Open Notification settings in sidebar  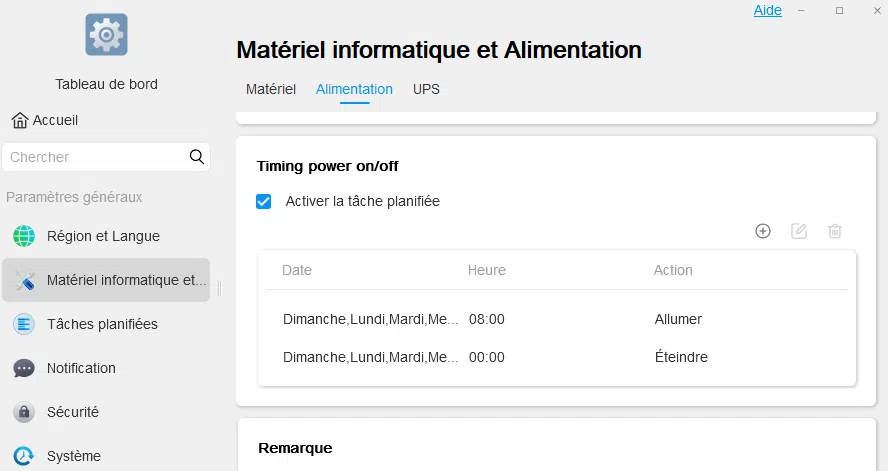tap(81, 368)
